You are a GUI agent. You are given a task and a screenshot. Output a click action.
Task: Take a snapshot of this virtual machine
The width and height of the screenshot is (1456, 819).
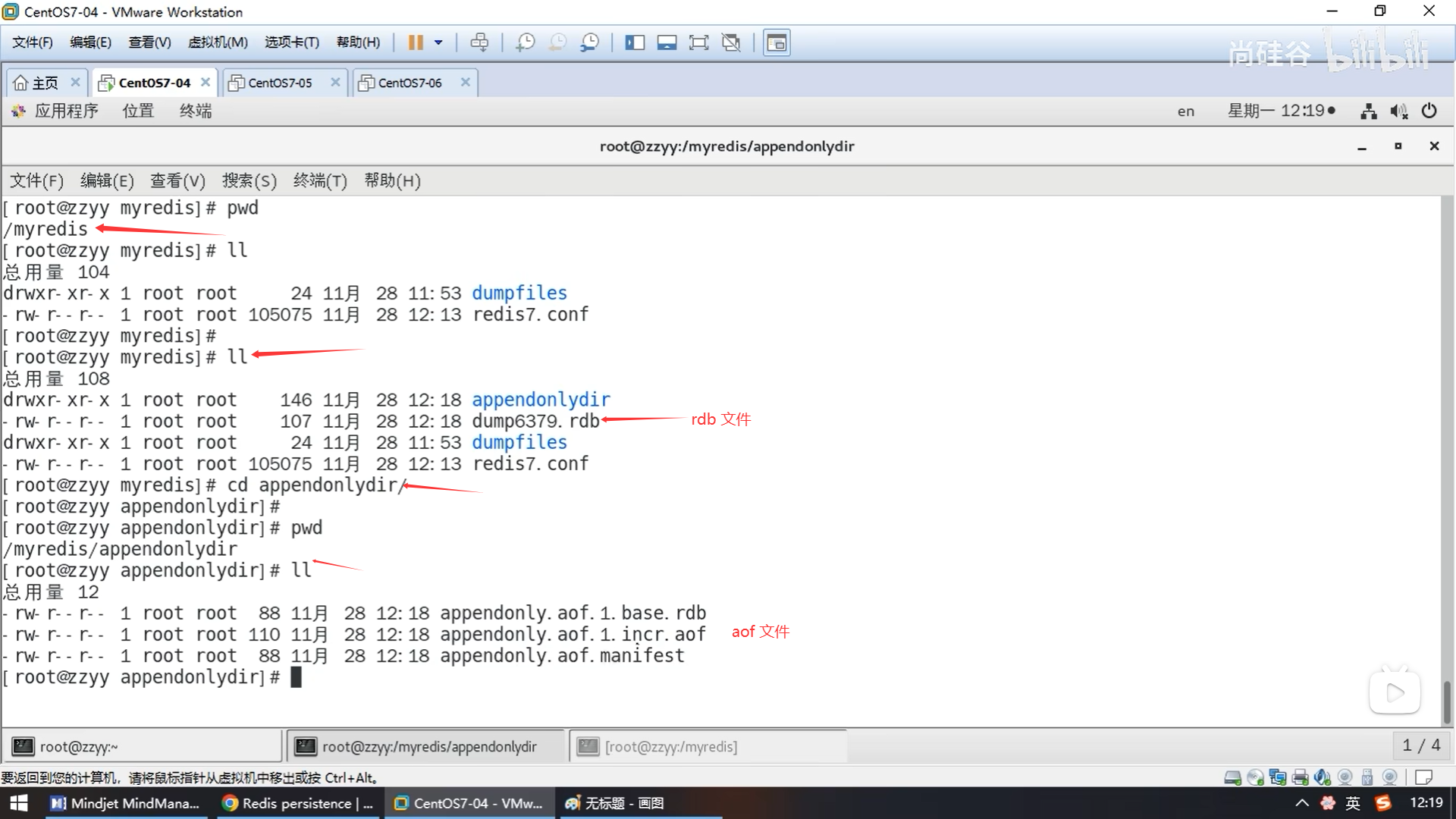[525, 42]
